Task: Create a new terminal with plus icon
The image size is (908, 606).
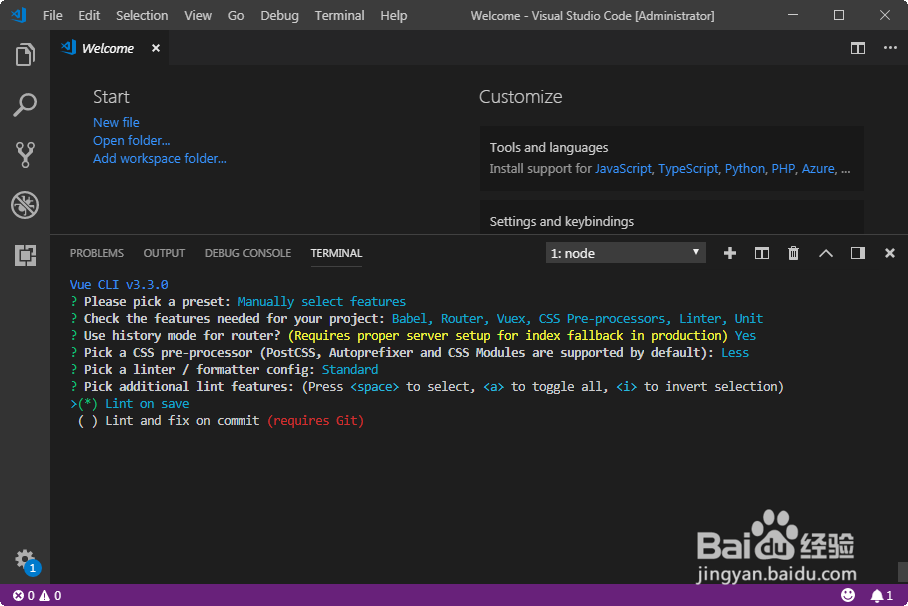Action: coord(730,253)
